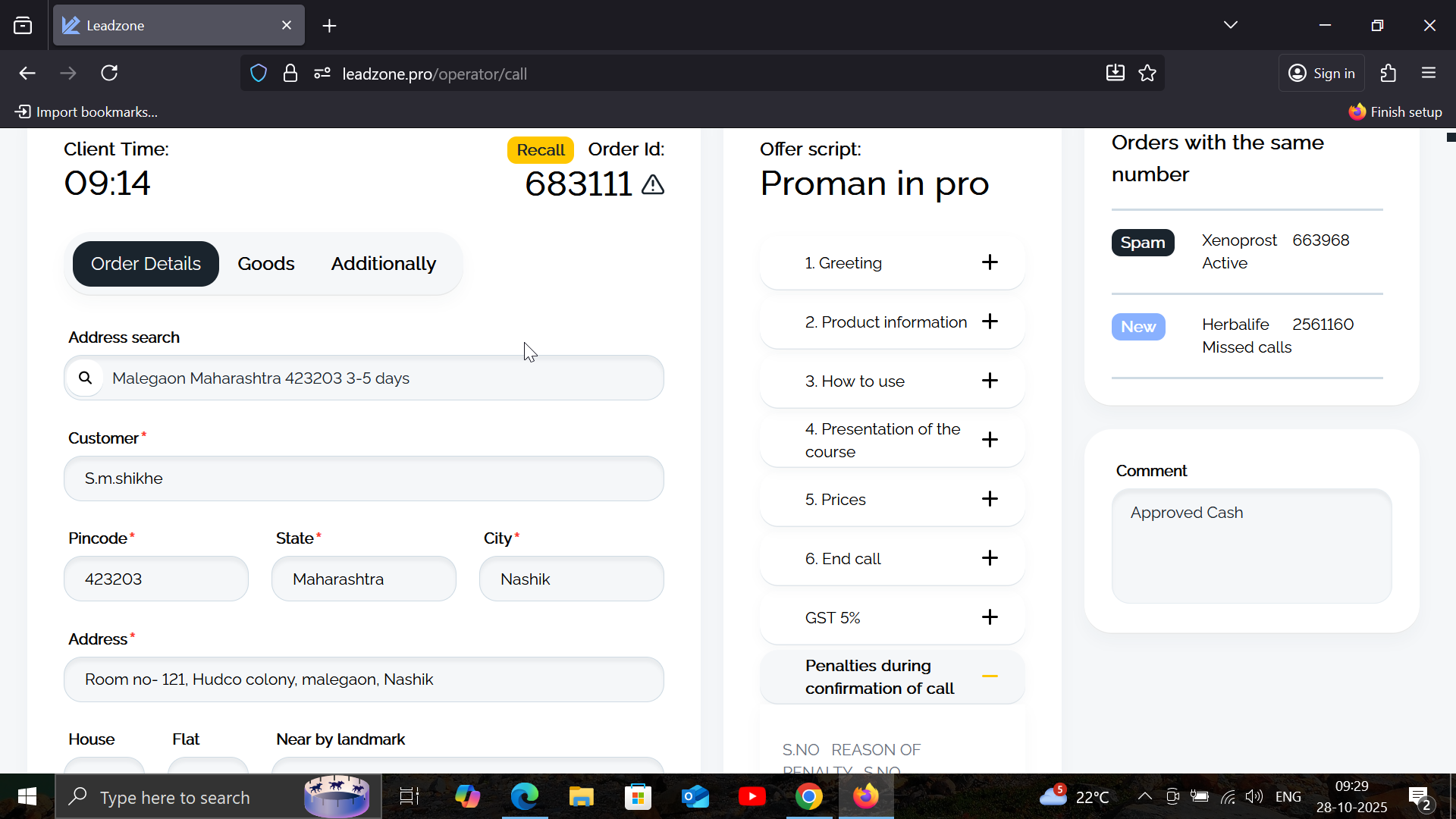Open the Firefox extensions puzzle icon
1456x819 pixels.
[1389, 74]
